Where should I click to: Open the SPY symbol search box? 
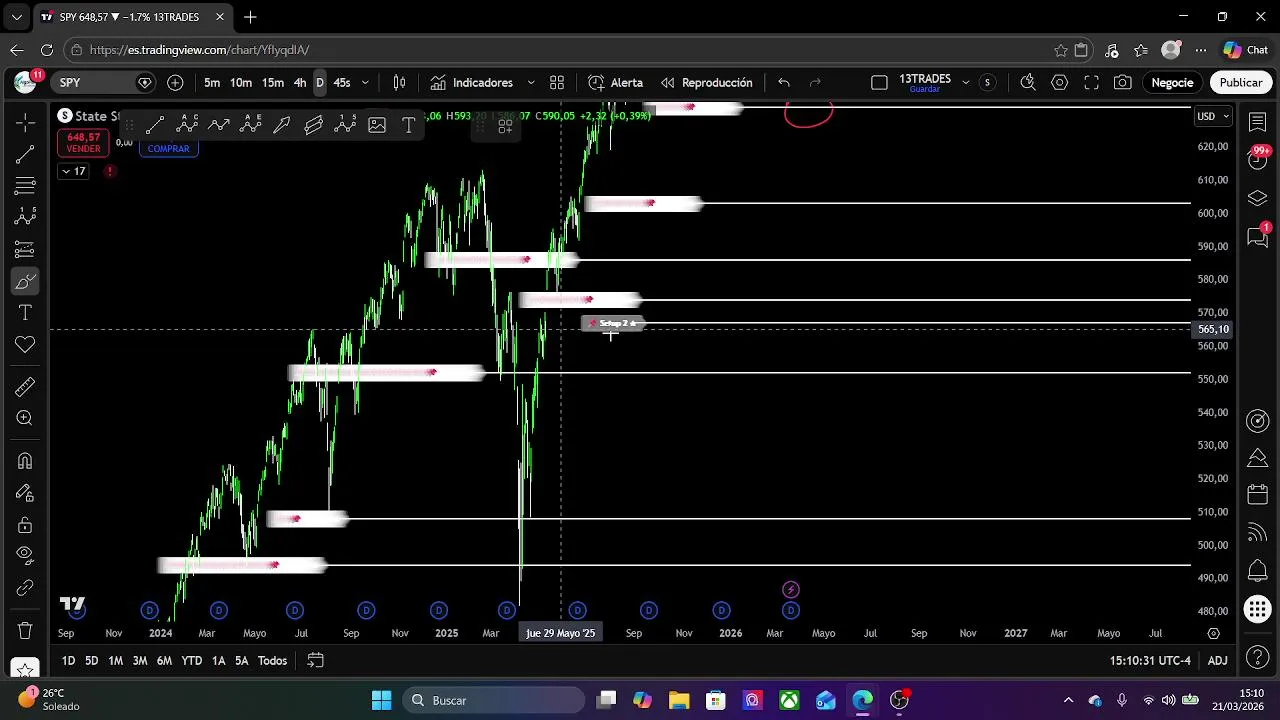[x=105, y=83]
